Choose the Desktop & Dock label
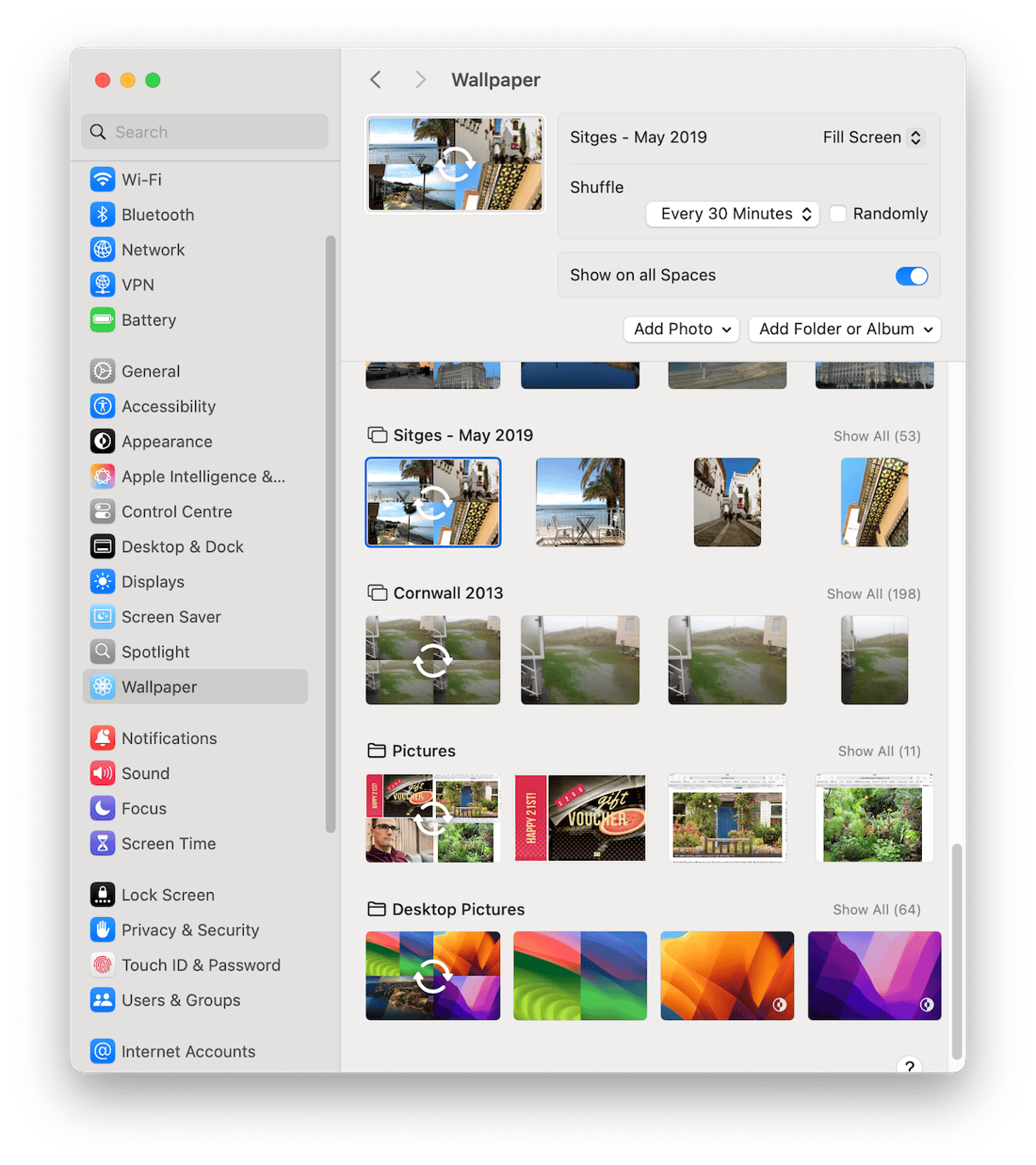1036x1165 pixels. [182, 546]
